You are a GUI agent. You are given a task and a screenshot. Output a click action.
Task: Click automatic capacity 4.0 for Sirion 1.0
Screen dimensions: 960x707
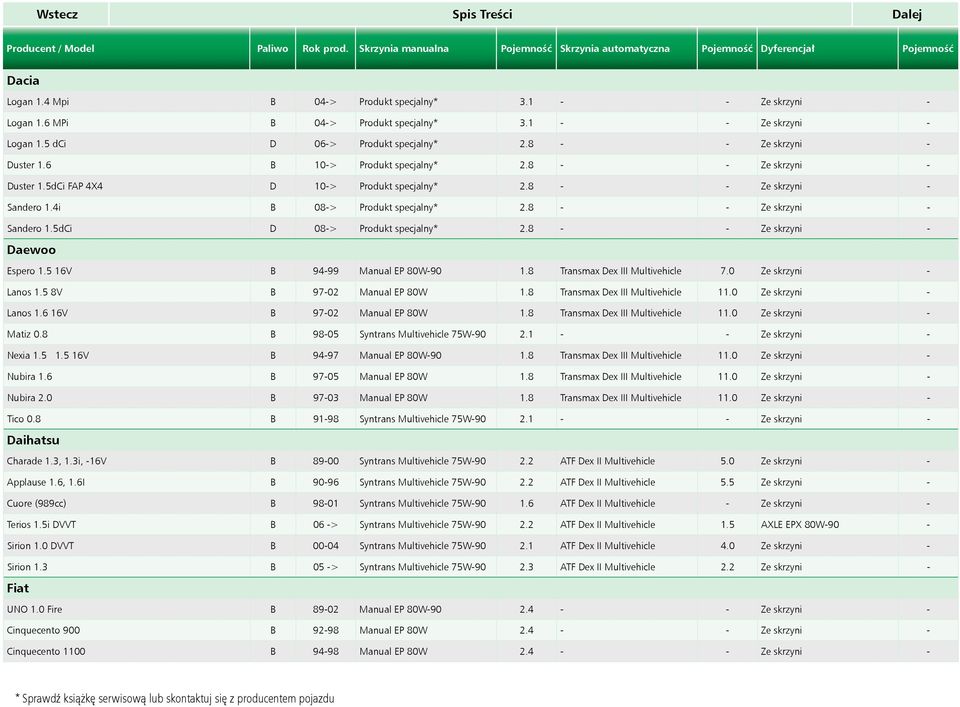727,546
